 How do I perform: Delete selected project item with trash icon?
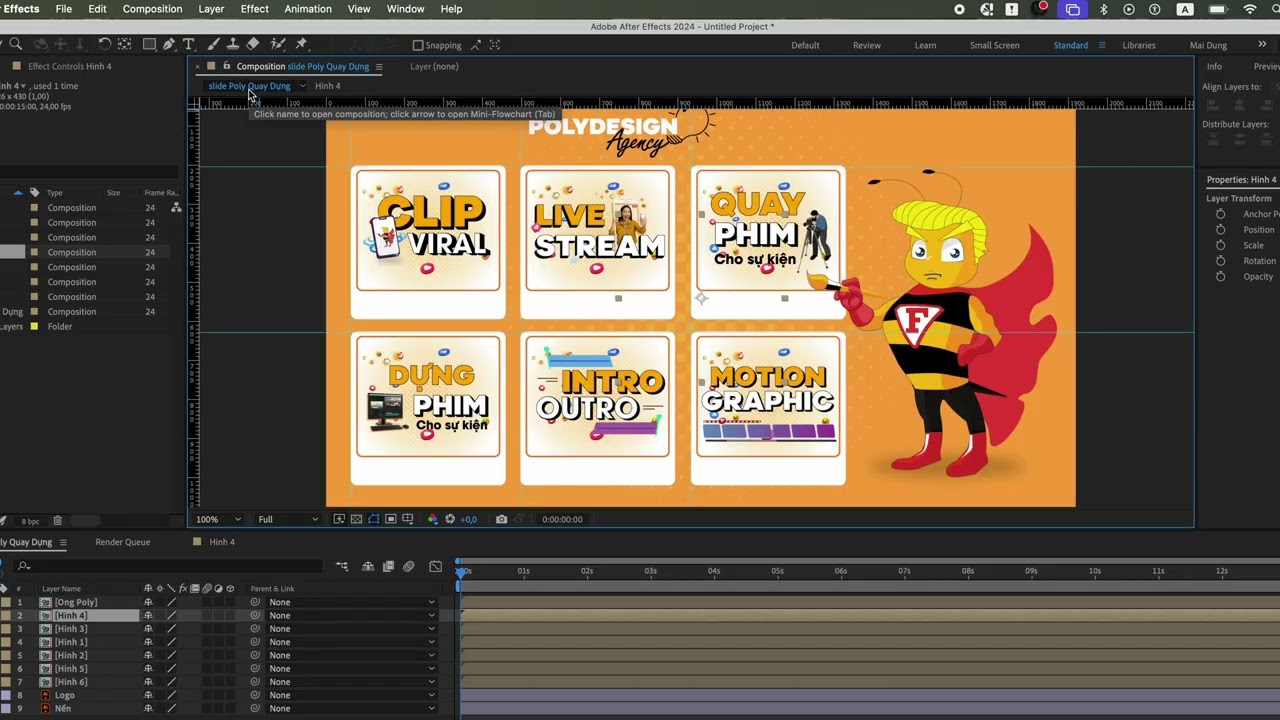tap(57, 521)
